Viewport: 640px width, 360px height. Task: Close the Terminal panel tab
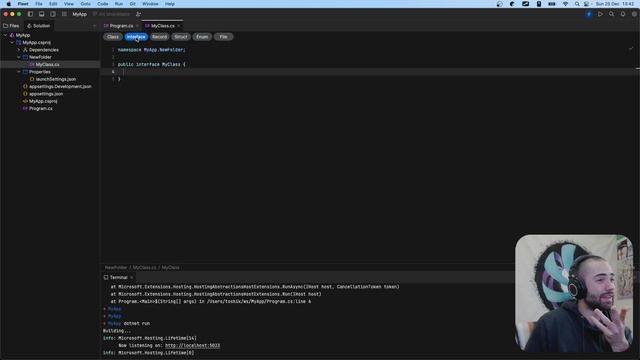(x=131, y=278)
